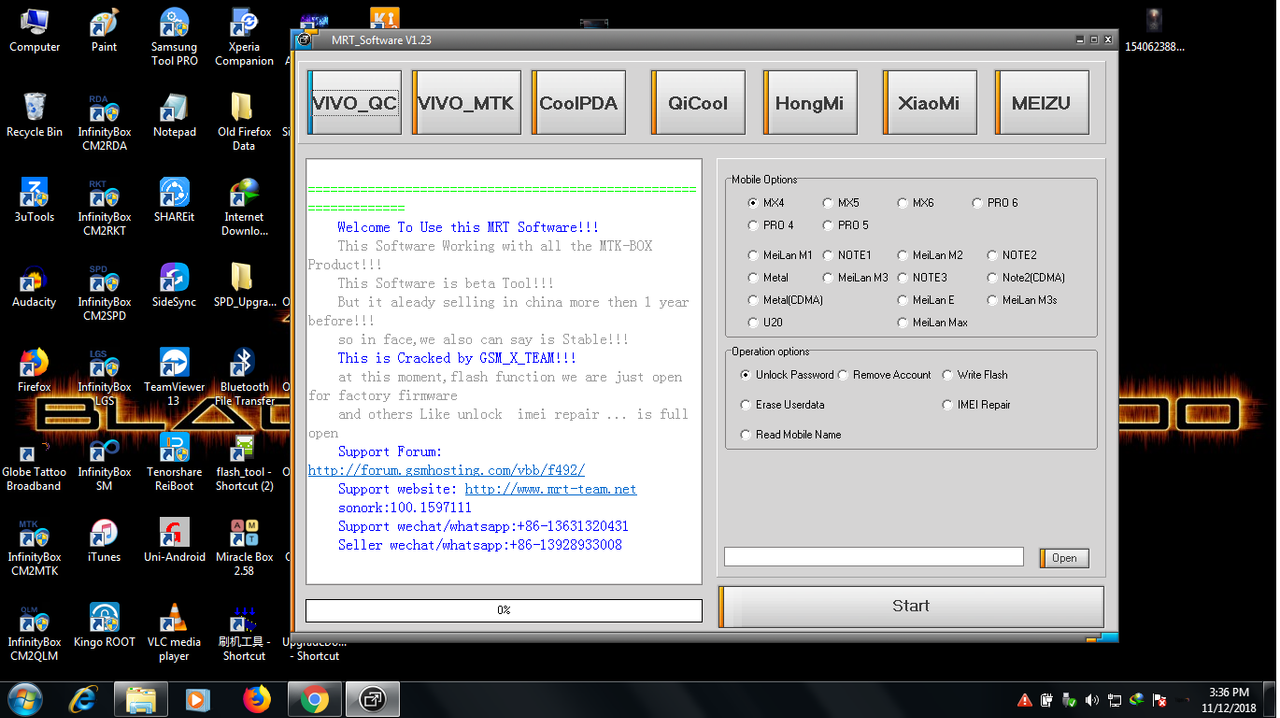This screenshot has width=1280, height=718.
Task: Focus the firmware file path field
Action: pyautogui.click(x=874, y=557)
